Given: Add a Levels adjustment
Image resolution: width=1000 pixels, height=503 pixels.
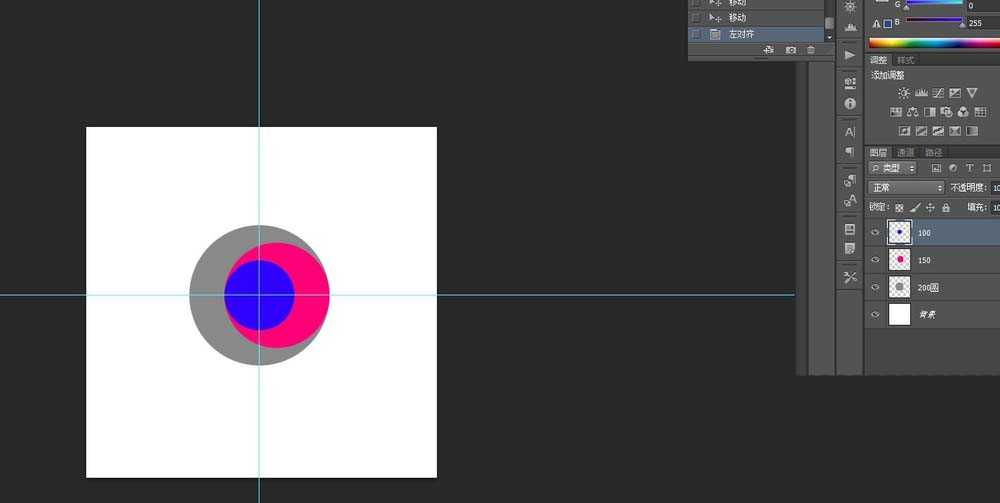Looking at the screenshot, I should coord(921,93).
